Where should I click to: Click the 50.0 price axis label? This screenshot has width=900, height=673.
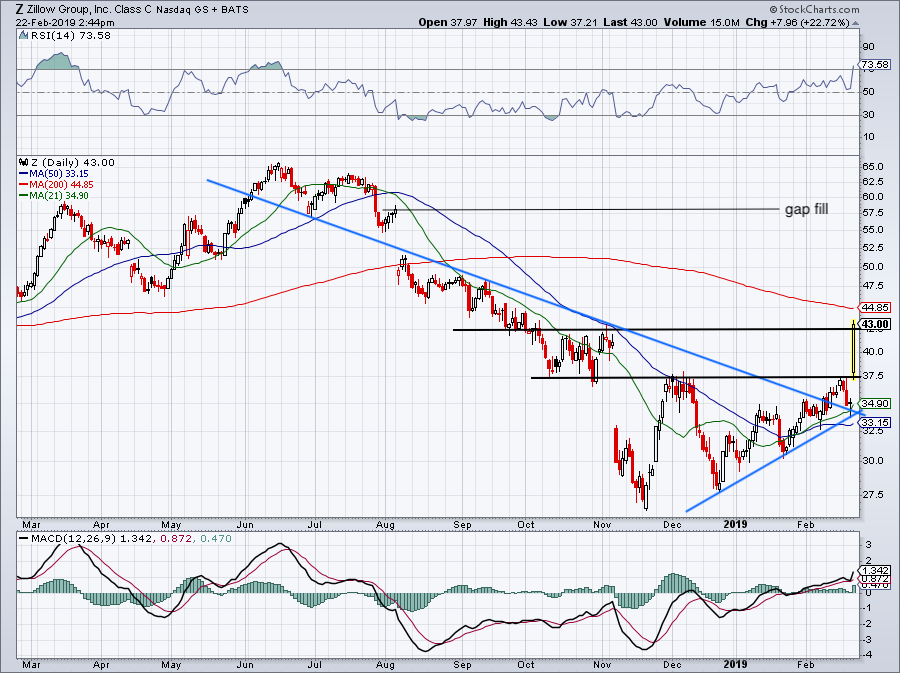point(873,267)
